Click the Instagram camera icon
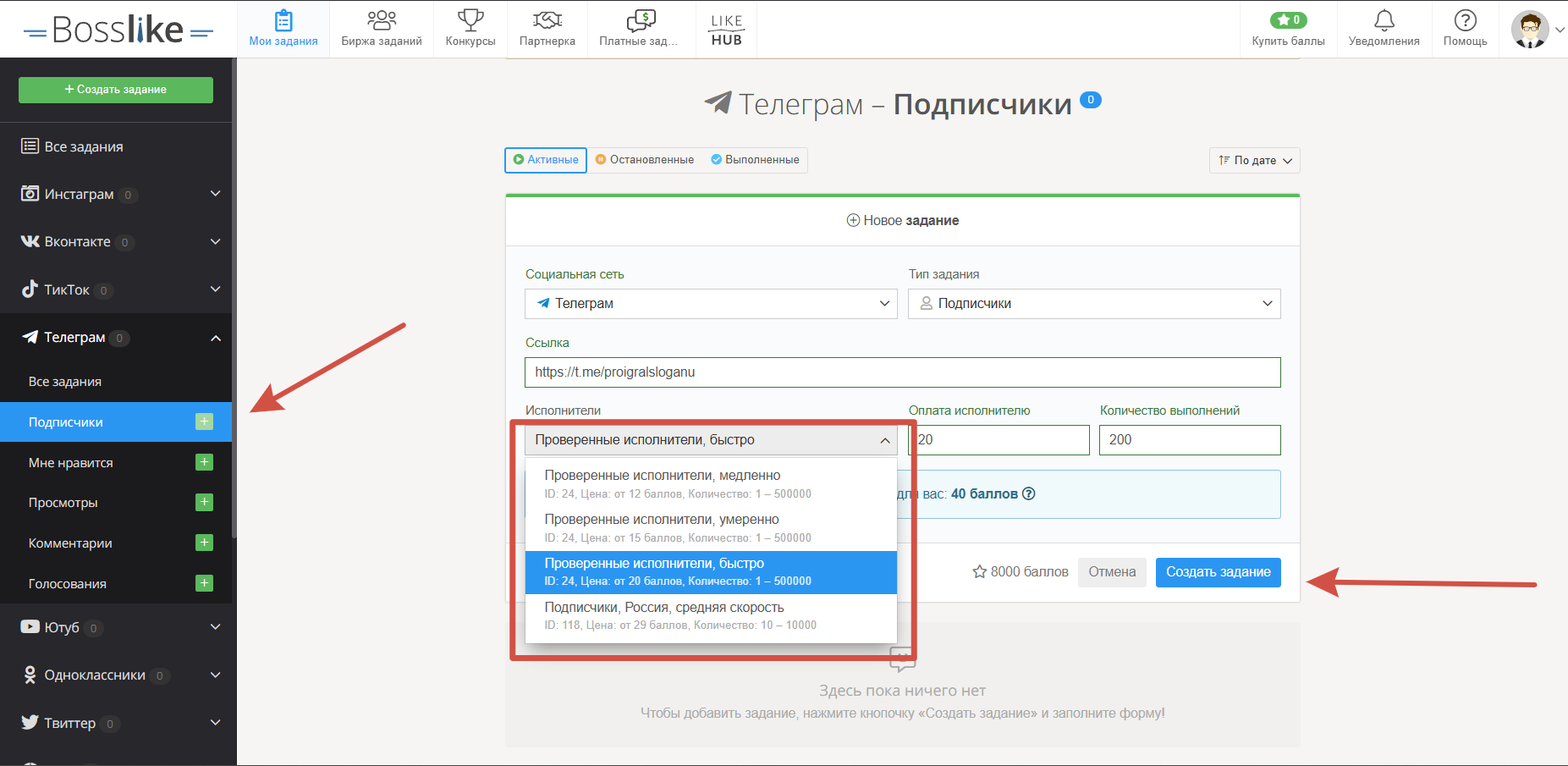Screen dimensions: 1568x766 click(30, 194)
